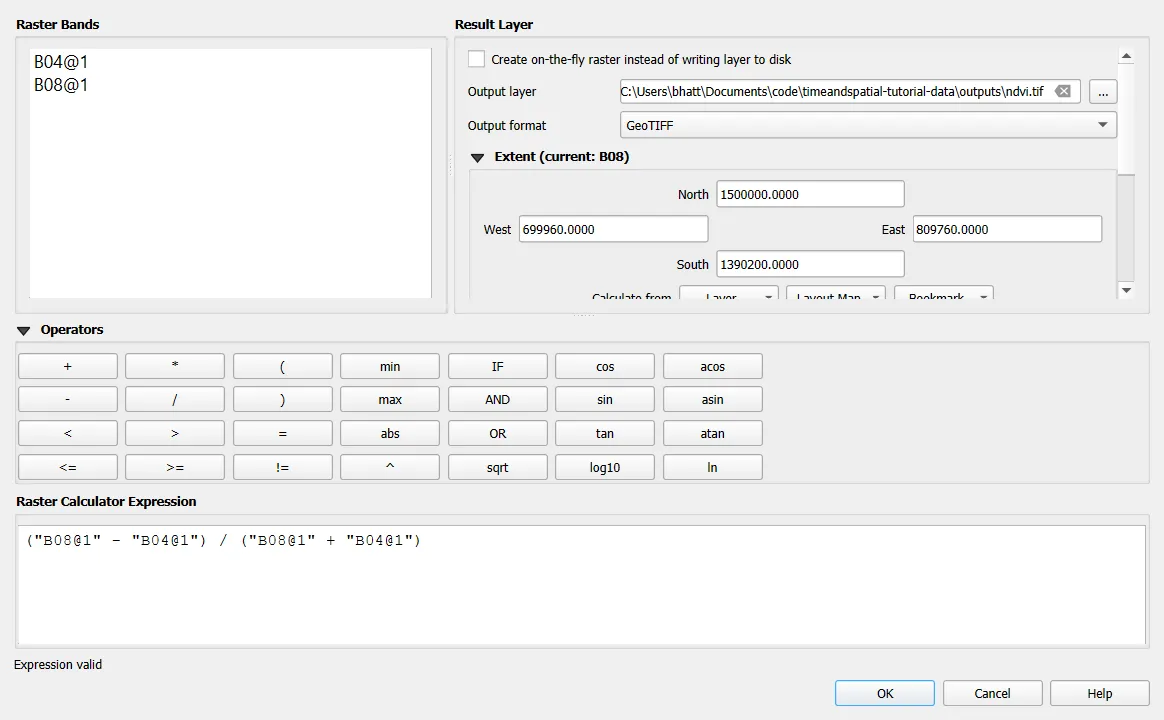
Task: Insert the tan function
Action: pos(605,433)
